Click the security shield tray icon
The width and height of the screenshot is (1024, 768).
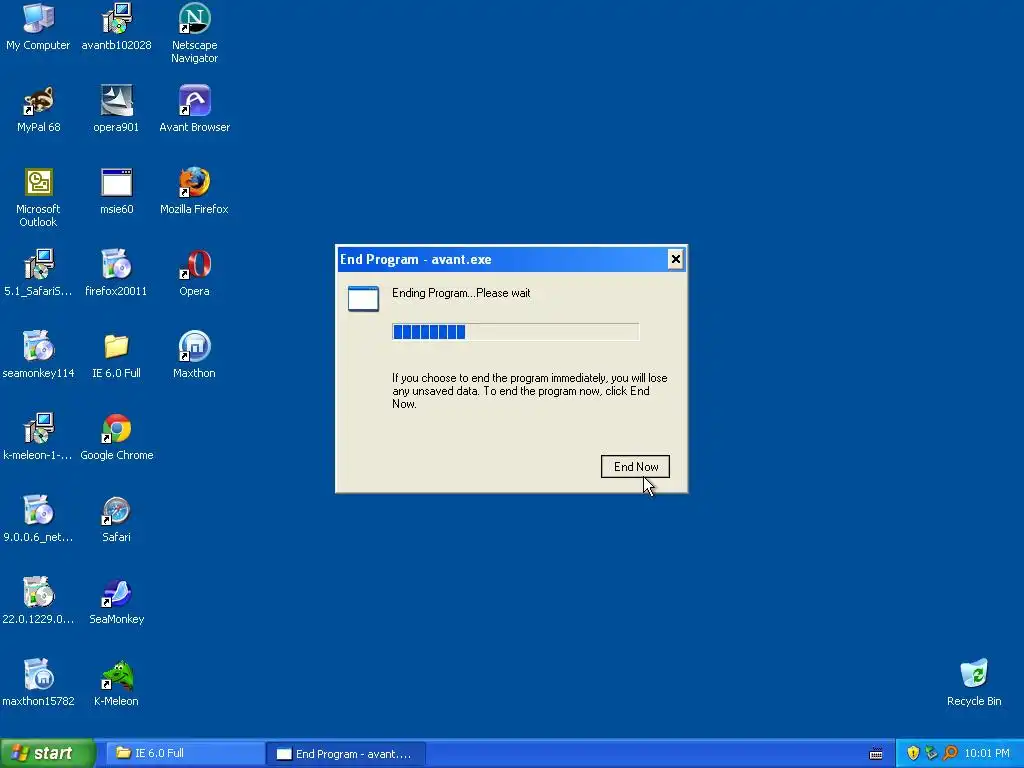pos(913,753)
